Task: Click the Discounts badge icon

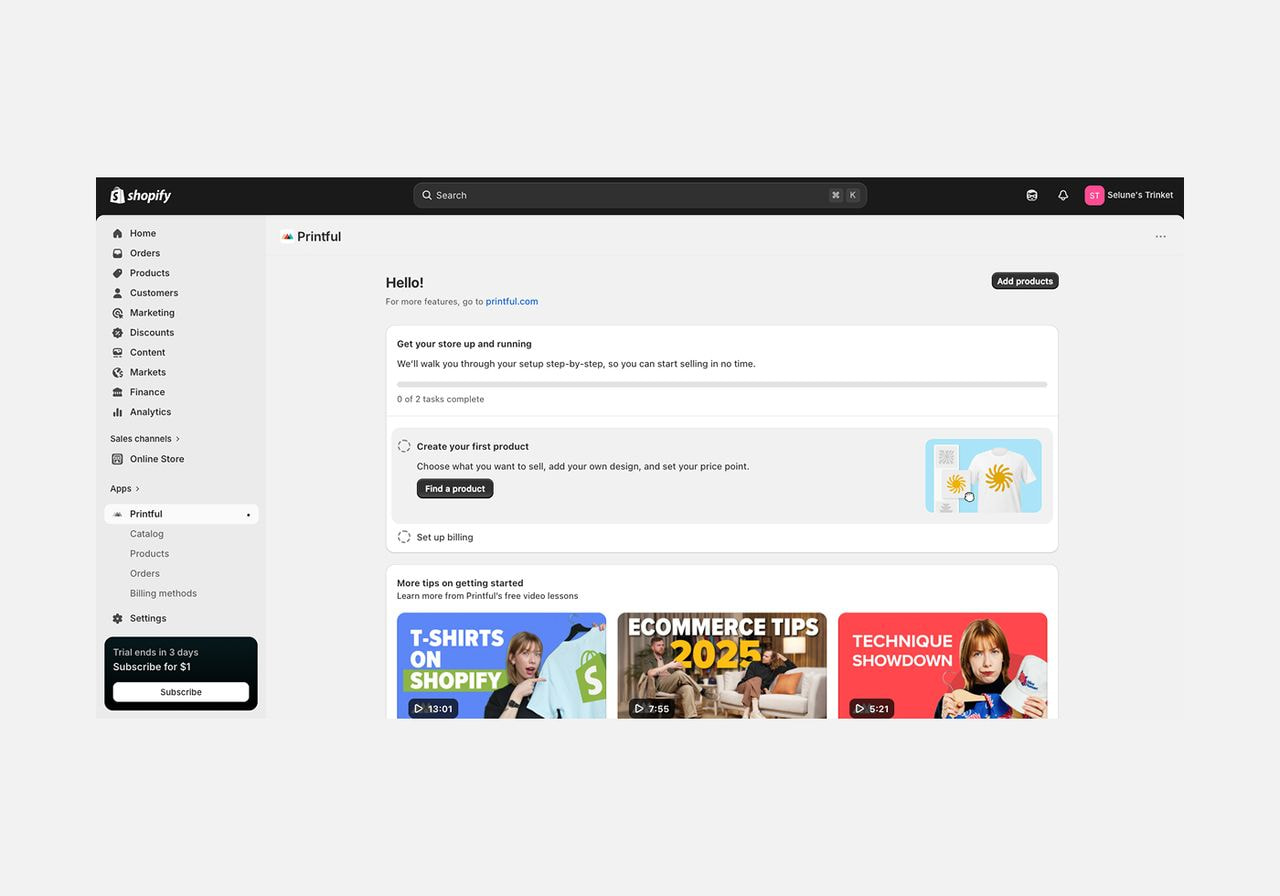Action: [x=118, y=333]
